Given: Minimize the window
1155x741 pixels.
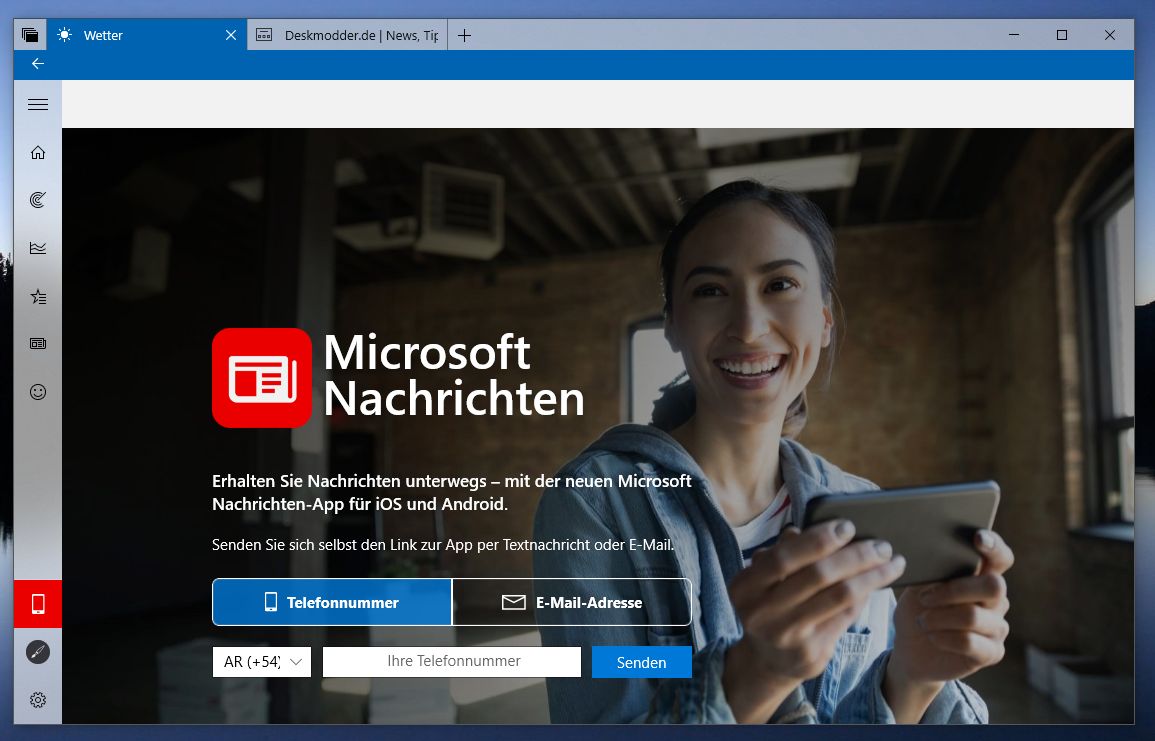Looking at the screenshot, I should (x=1014, y=35).
